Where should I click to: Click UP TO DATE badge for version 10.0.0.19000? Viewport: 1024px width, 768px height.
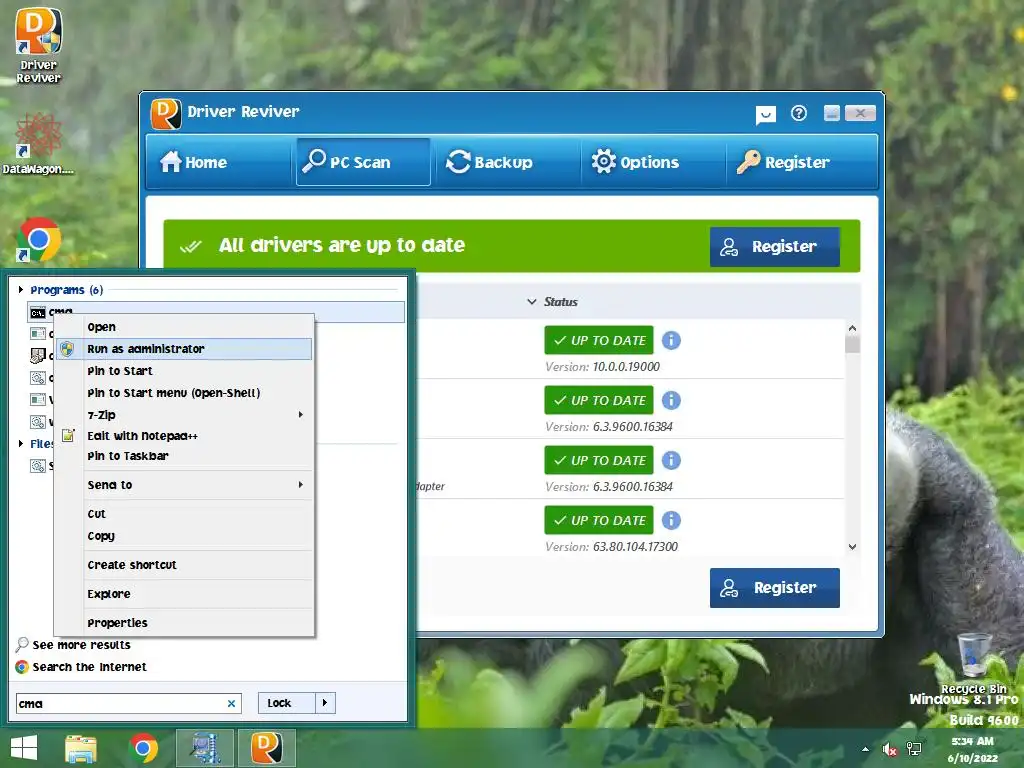point(599,340)
